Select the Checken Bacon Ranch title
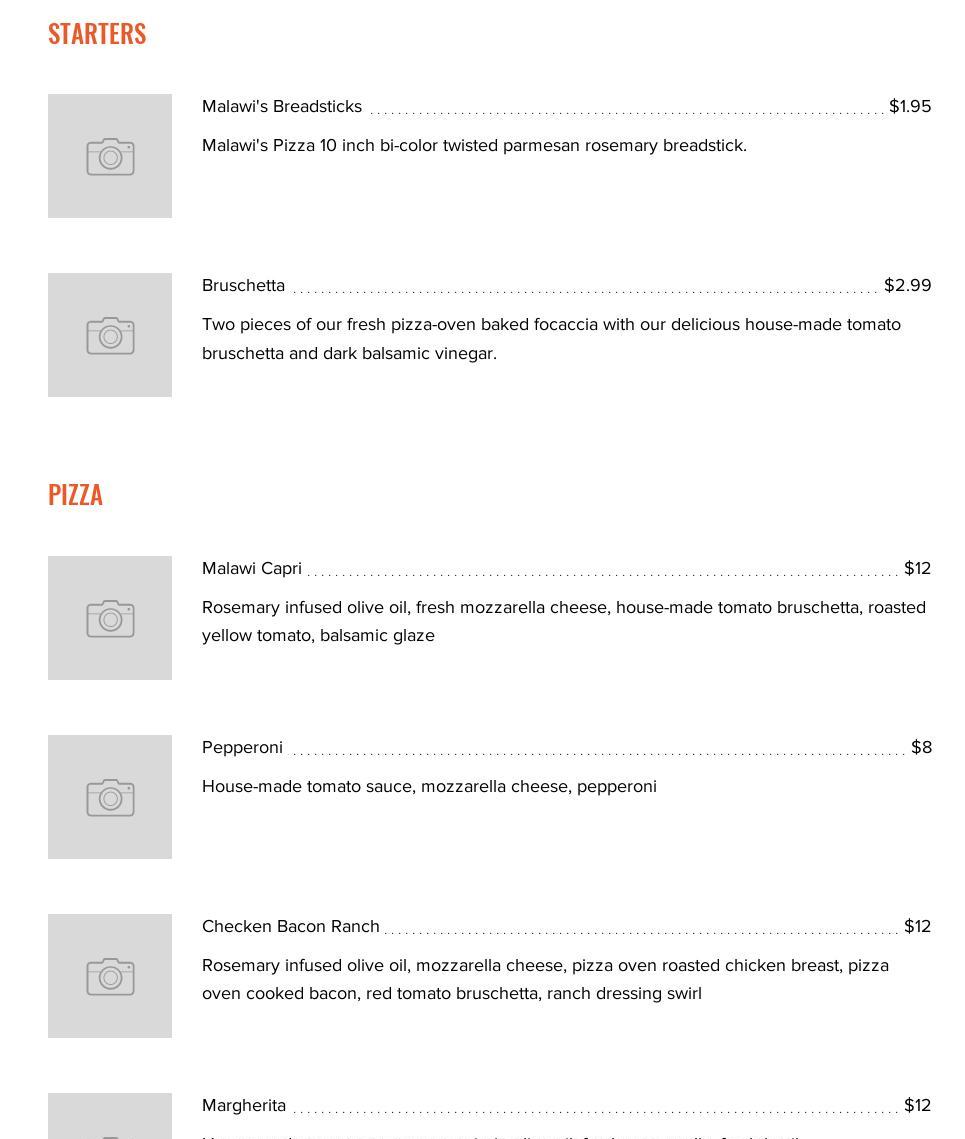This screenshot has height=1139, width=965. (291, 926)
